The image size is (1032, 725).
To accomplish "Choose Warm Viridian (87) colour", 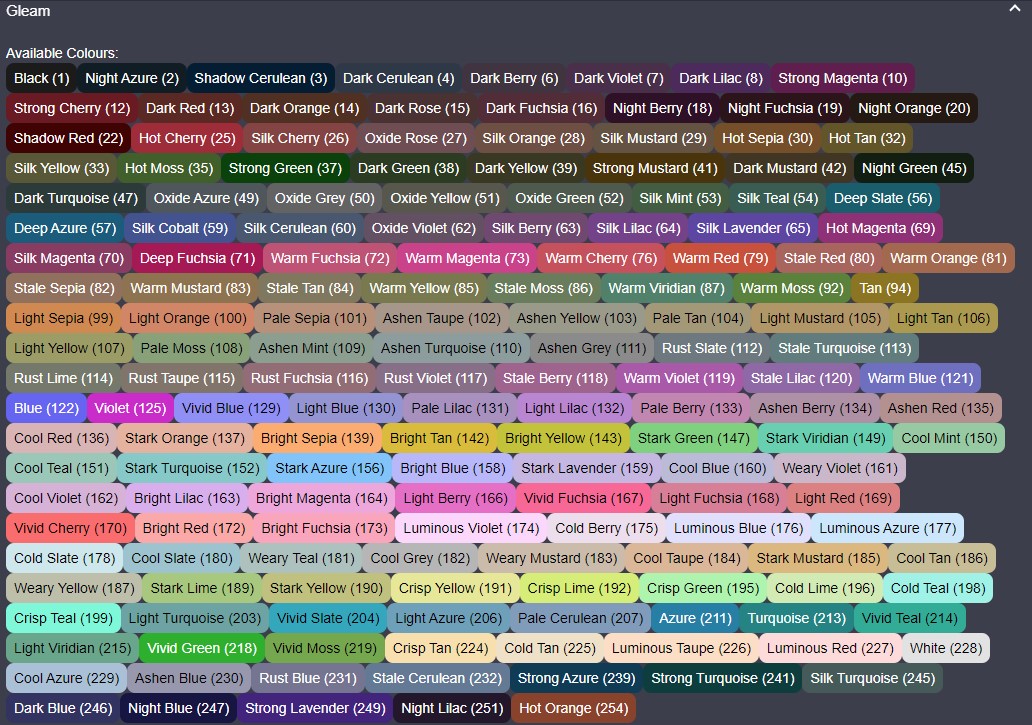I will [666, 288].
